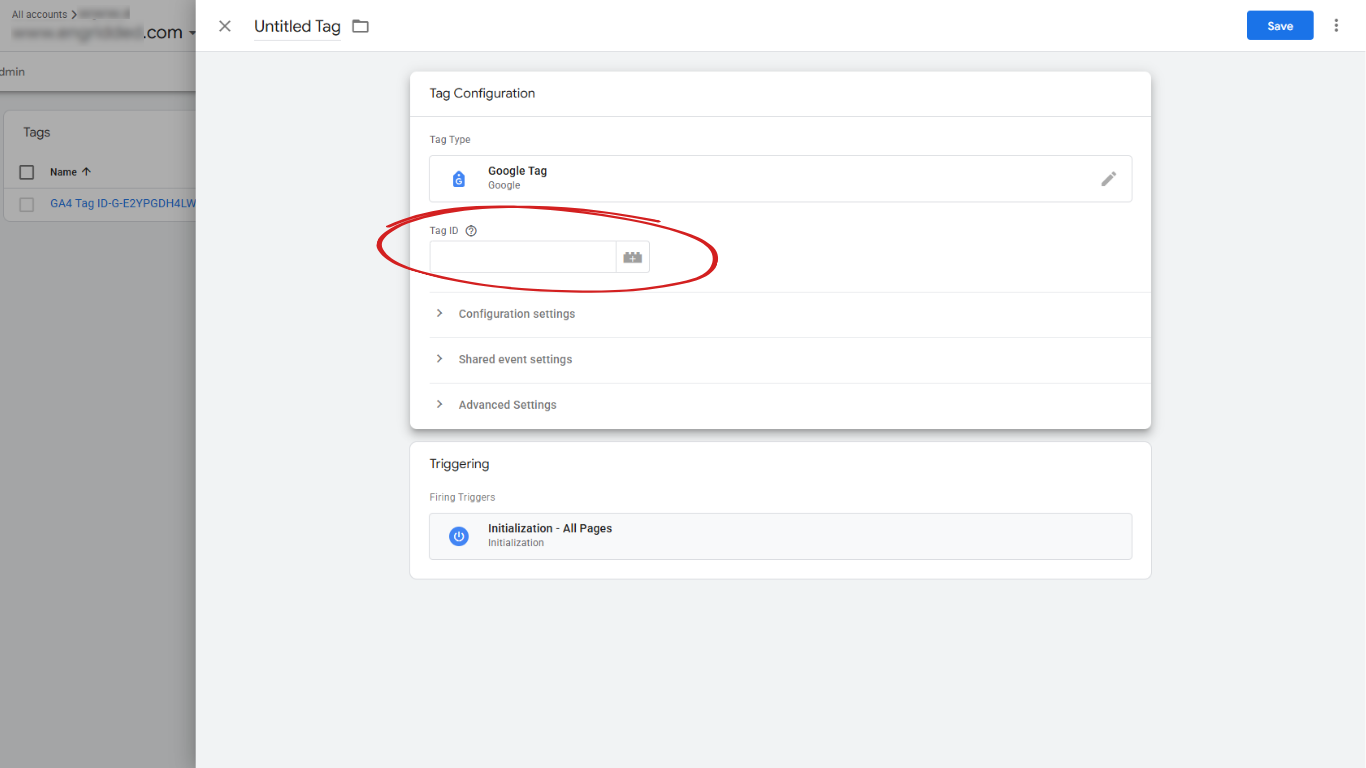Click inside the empty Tag ID field
This screenshot has width=1366, height=768.
520,257
